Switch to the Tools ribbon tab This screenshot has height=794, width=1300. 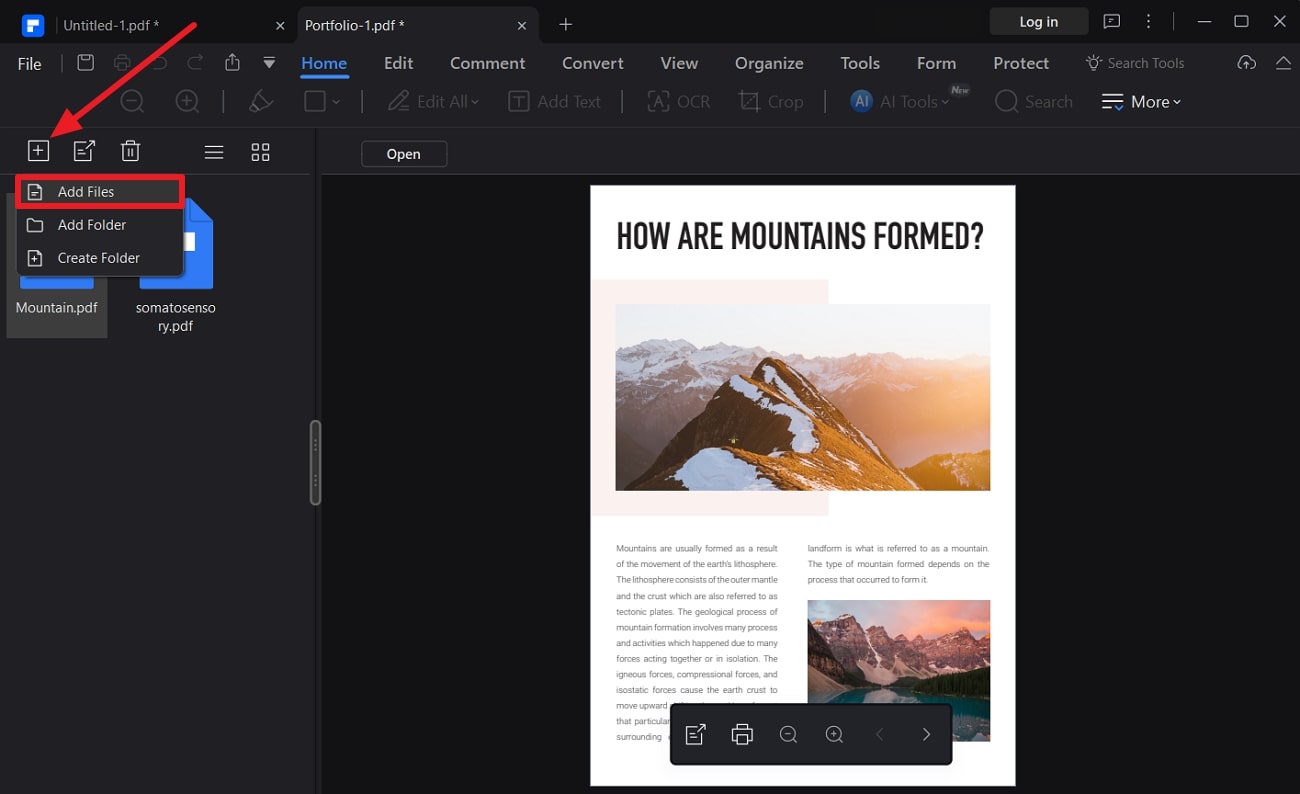860,63
